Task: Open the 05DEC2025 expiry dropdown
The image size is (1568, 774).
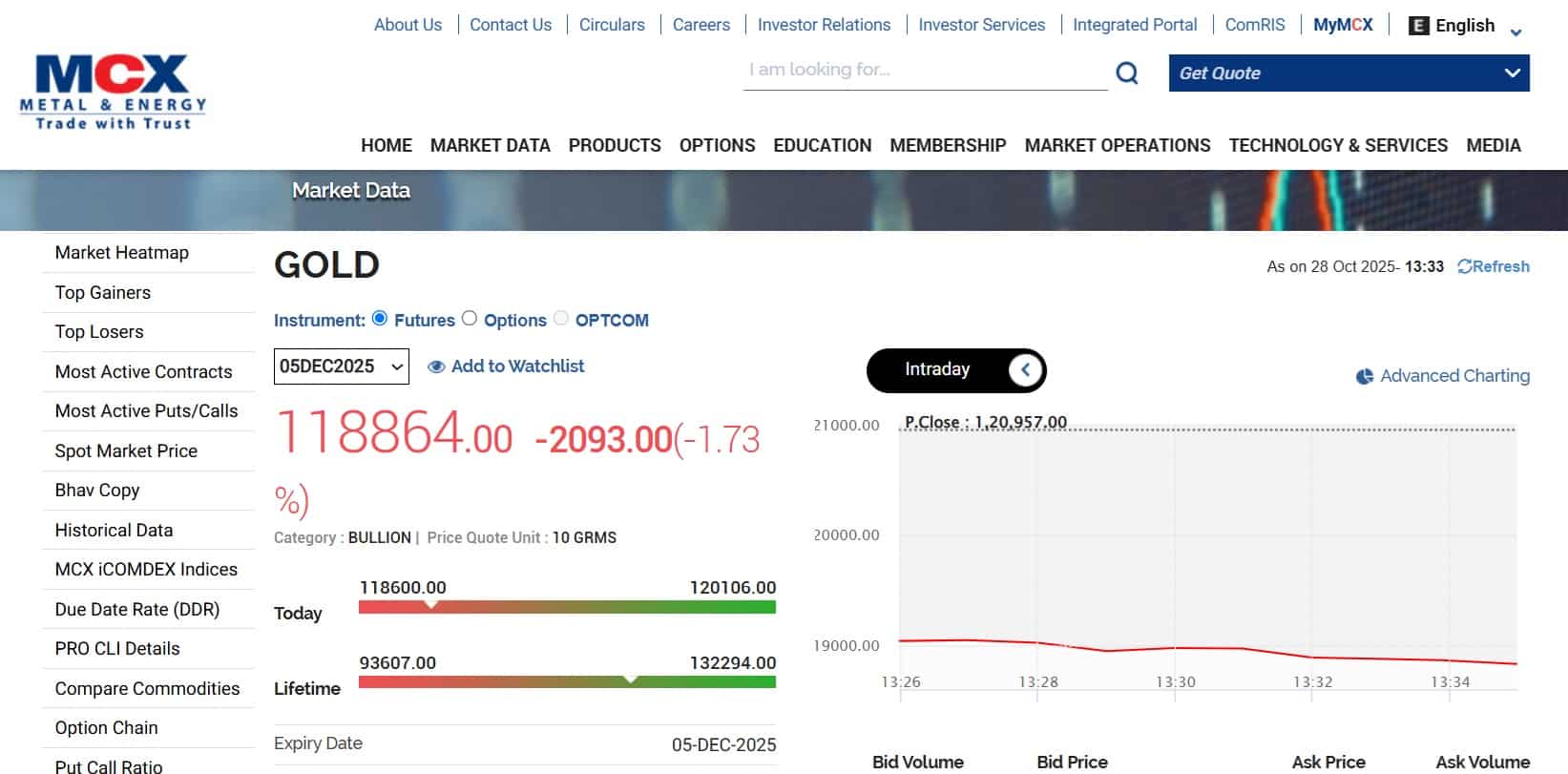Action: pyautogui.click(x=342, y=366)
